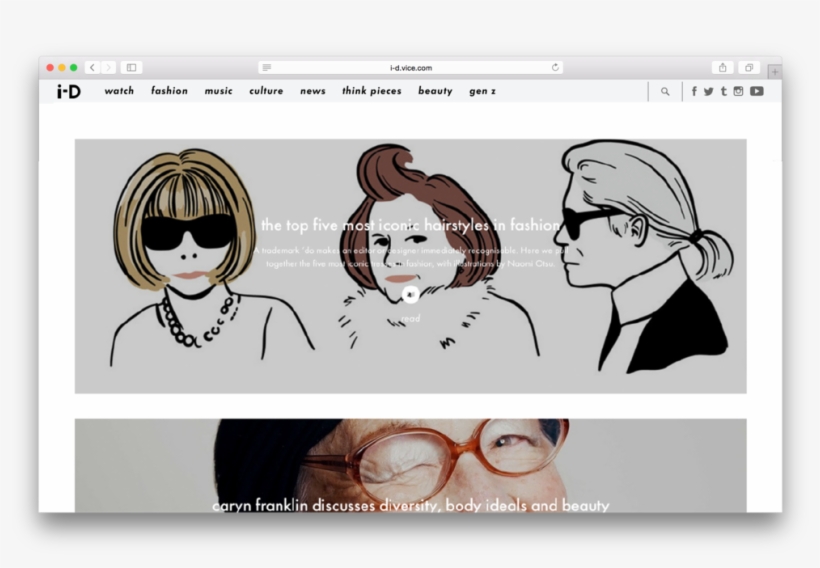Toggle the Safari sidebar button
820x568 pixels.
[x=131, y=67]
